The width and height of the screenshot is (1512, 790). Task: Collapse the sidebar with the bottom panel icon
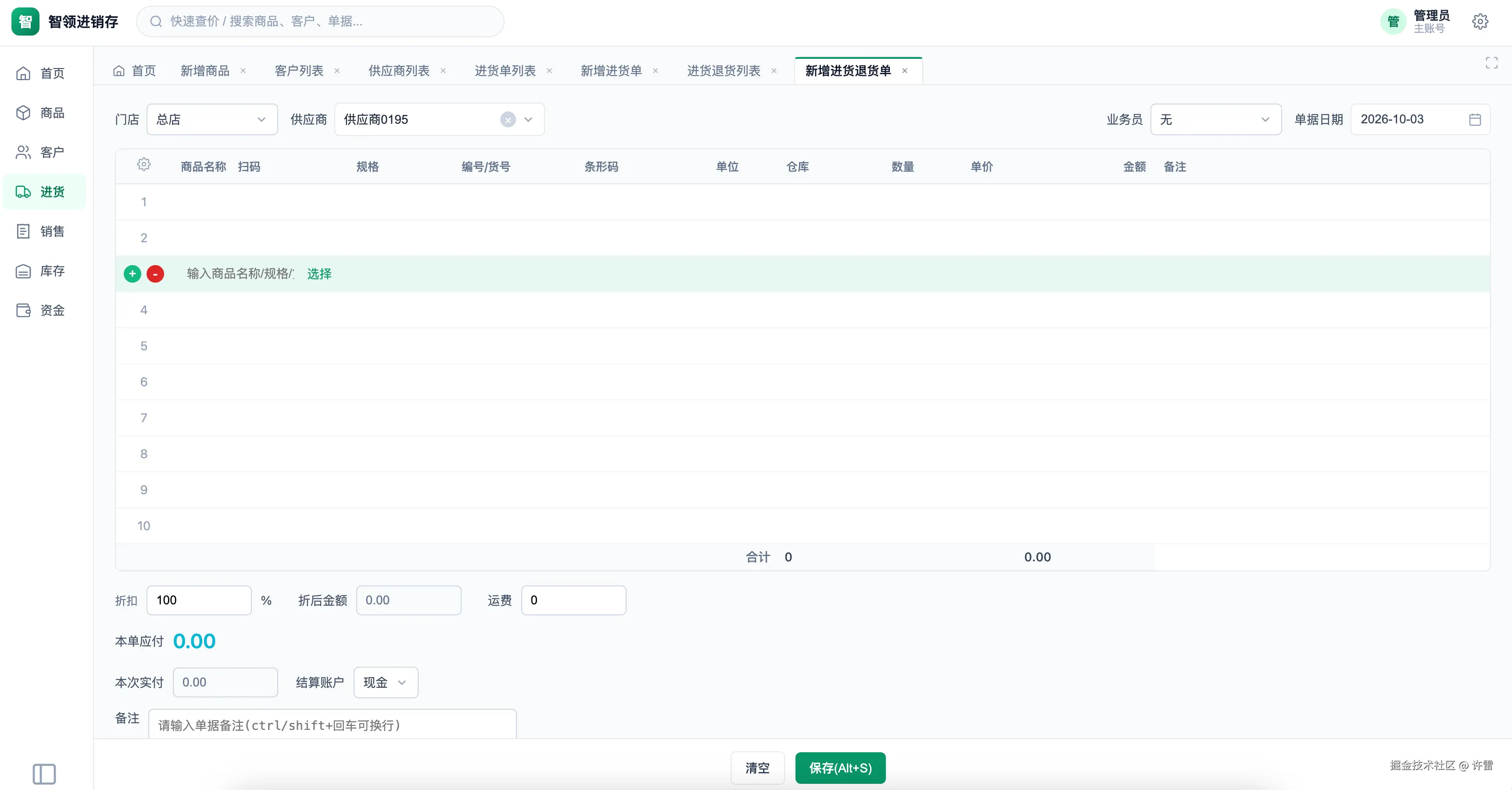[44, 774]
